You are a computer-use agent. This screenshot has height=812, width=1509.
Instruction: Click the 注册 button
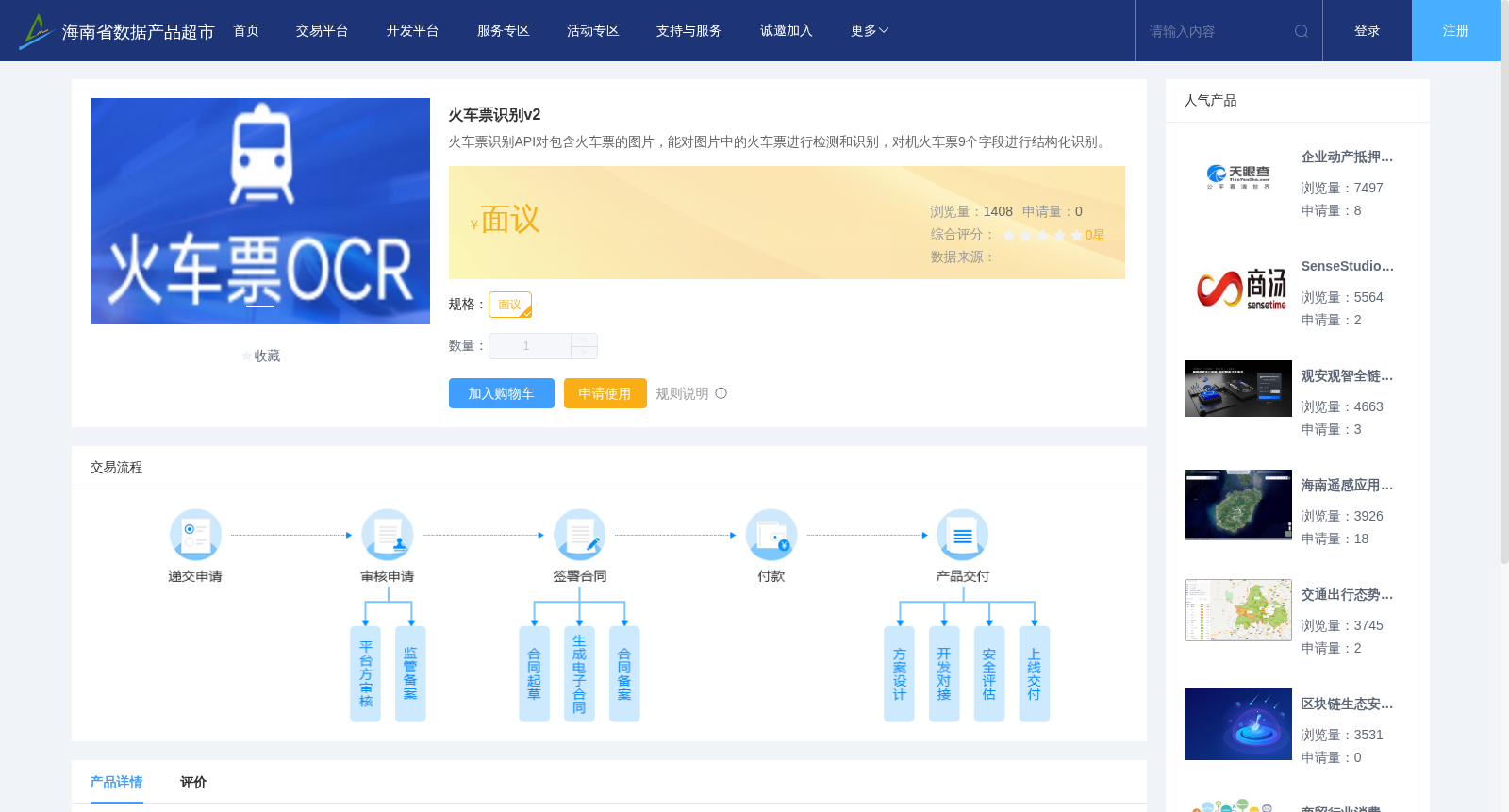pos(1456,31)
